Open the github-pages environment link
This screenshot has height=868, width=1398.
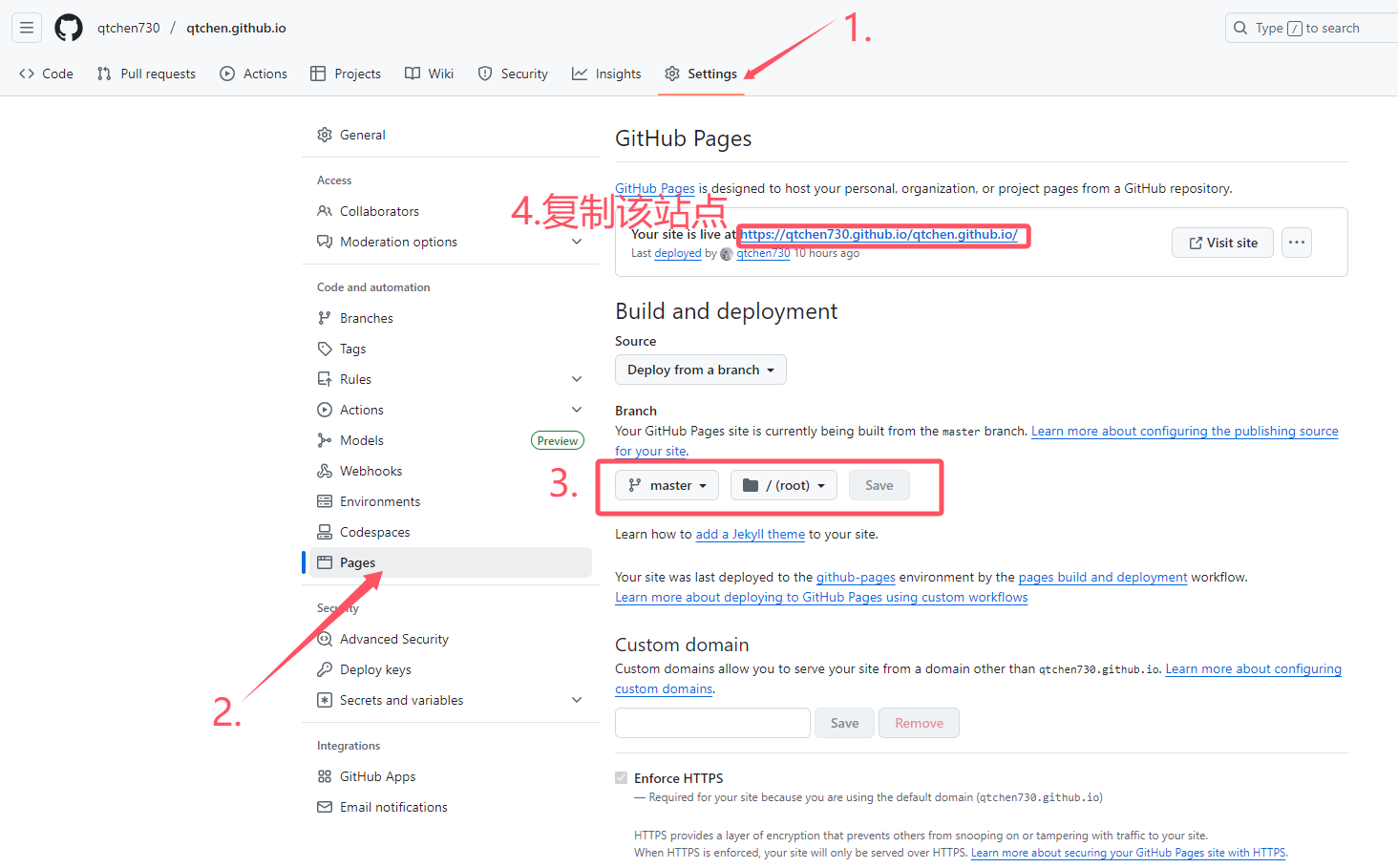pyautogui.click(x=856, y=577)
